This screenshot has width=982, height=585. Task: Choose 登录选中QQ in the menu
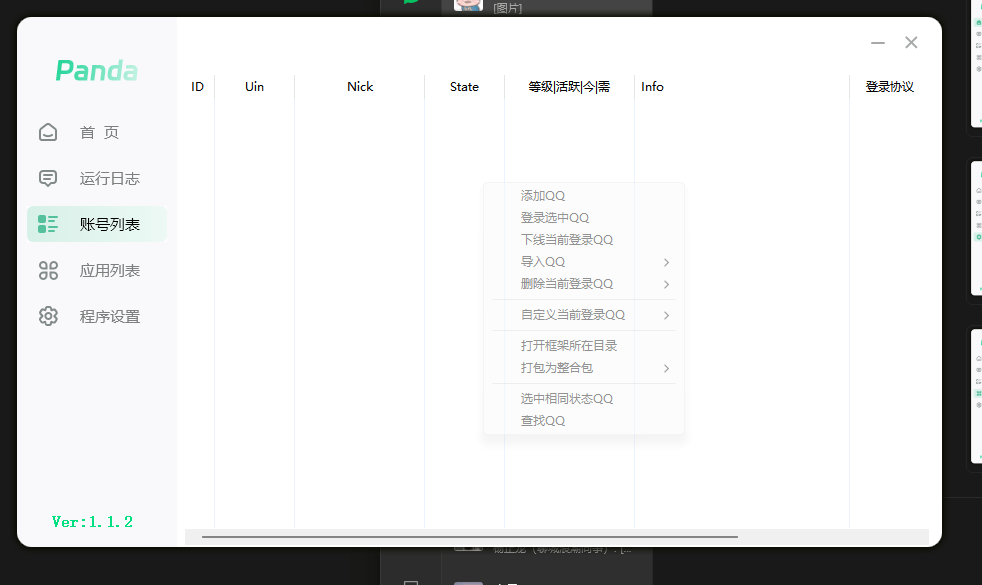[555, 217]
